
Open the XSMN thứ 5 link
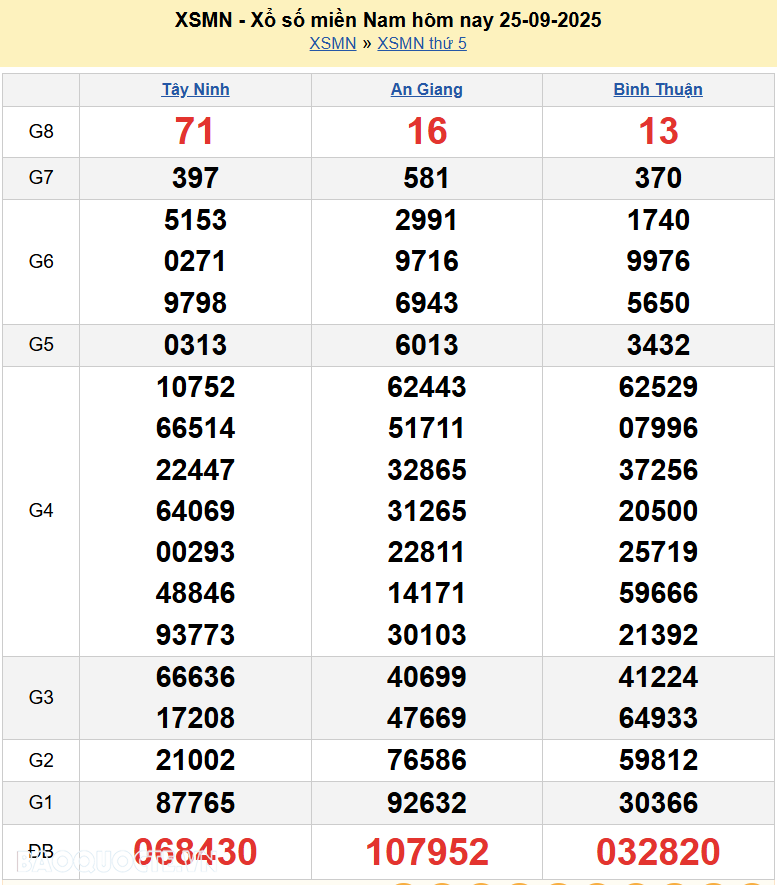click(421, 43)
